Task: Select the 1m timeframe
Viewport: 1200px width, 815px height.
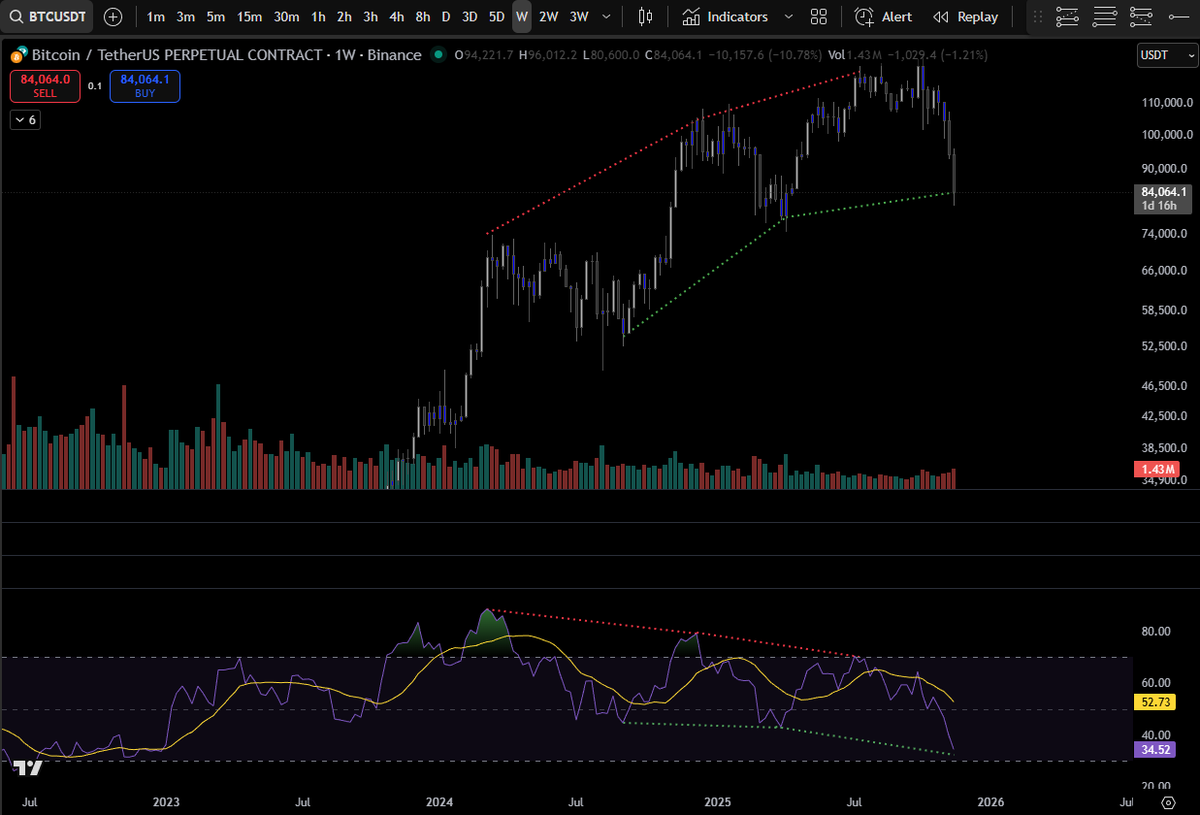Action: [x=156, y=16]
